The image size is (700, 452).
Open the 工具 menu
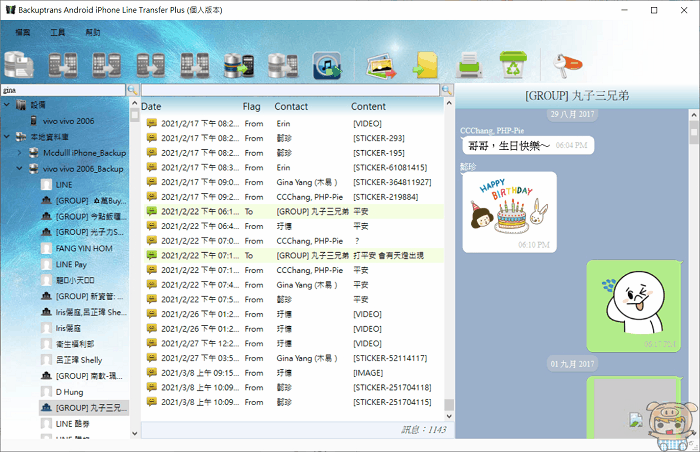58,32
